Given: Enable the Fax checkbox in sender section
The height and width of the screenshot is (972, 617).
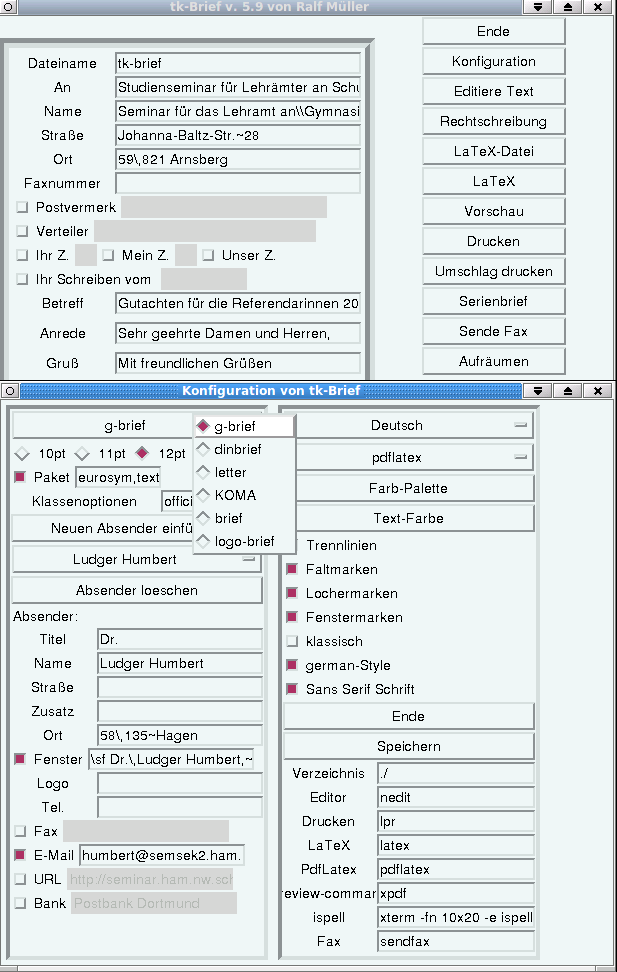Looking at the screenshot, I should tap(20, 831).
